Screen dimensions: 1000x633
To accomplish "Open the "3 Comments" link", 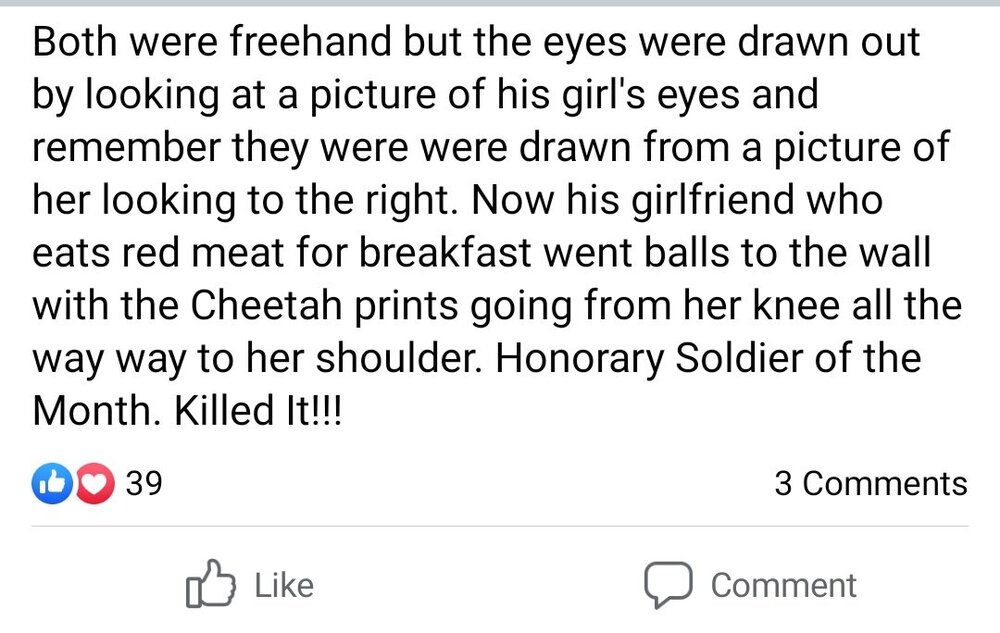I will click(x=870, y=484).
